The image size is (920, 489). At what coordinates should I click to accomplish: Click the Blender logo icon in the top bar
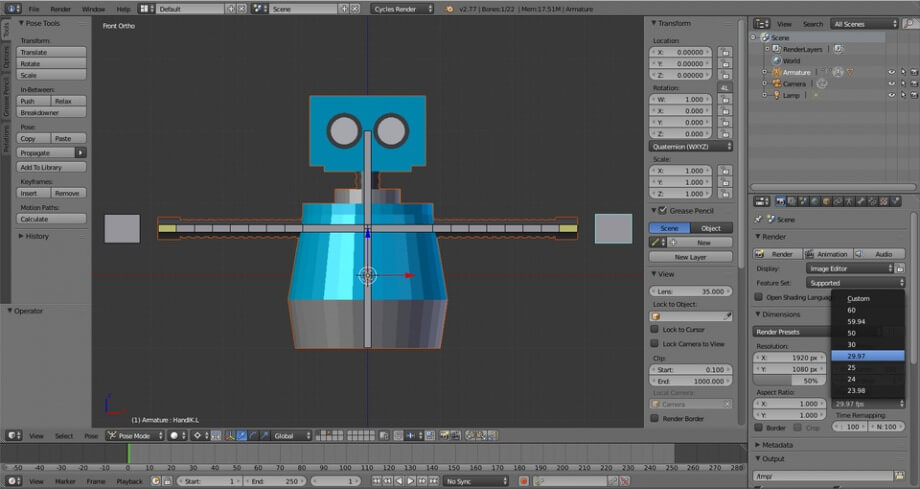[451, 9]
